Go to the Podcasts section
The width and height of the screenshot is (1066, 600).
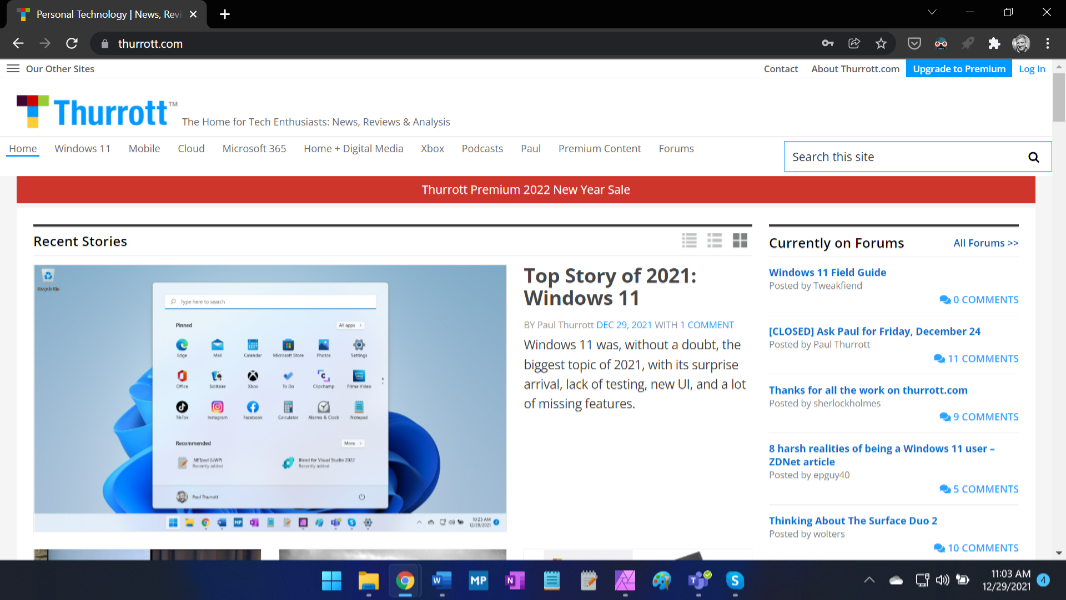(482, 149)
